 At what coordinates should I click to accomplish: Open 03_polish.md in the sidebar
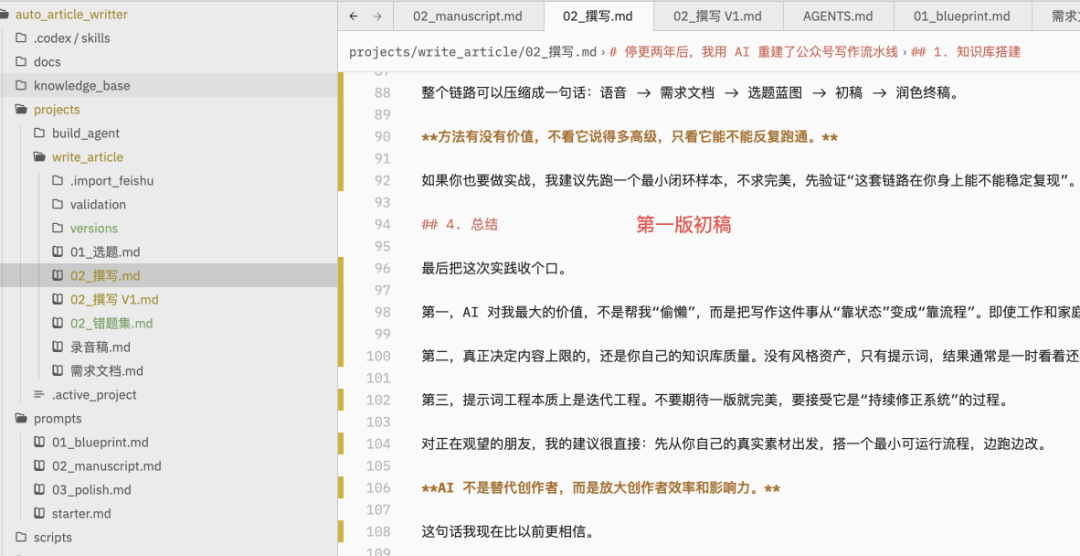tap(92, 490)
